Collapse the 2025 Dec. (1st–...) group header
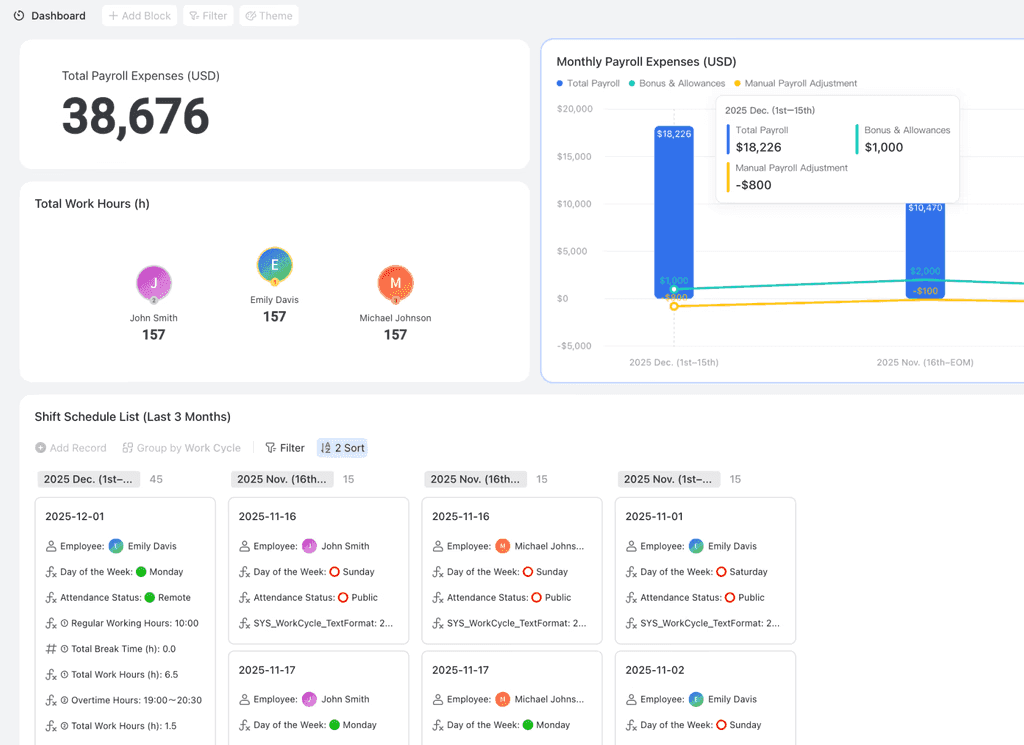This screenshot has height=745, width=1024. tap(88, 479)
